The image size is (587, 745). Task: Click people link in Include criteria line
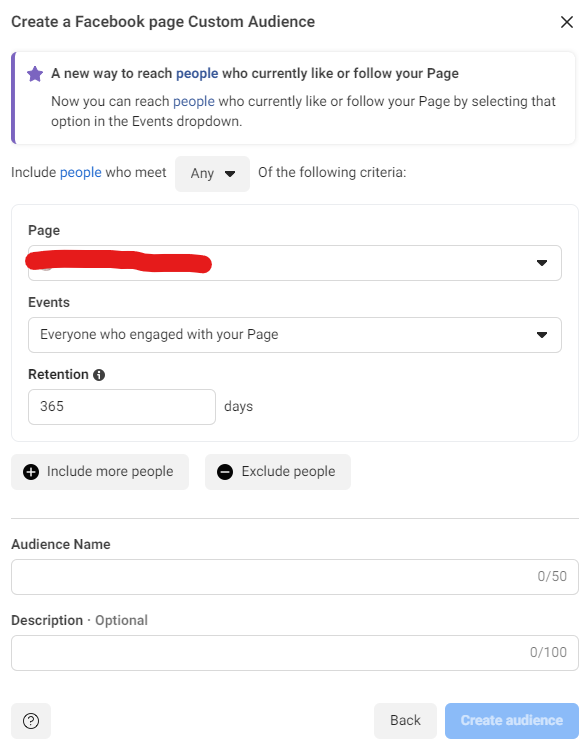click(x=80, y=172)
